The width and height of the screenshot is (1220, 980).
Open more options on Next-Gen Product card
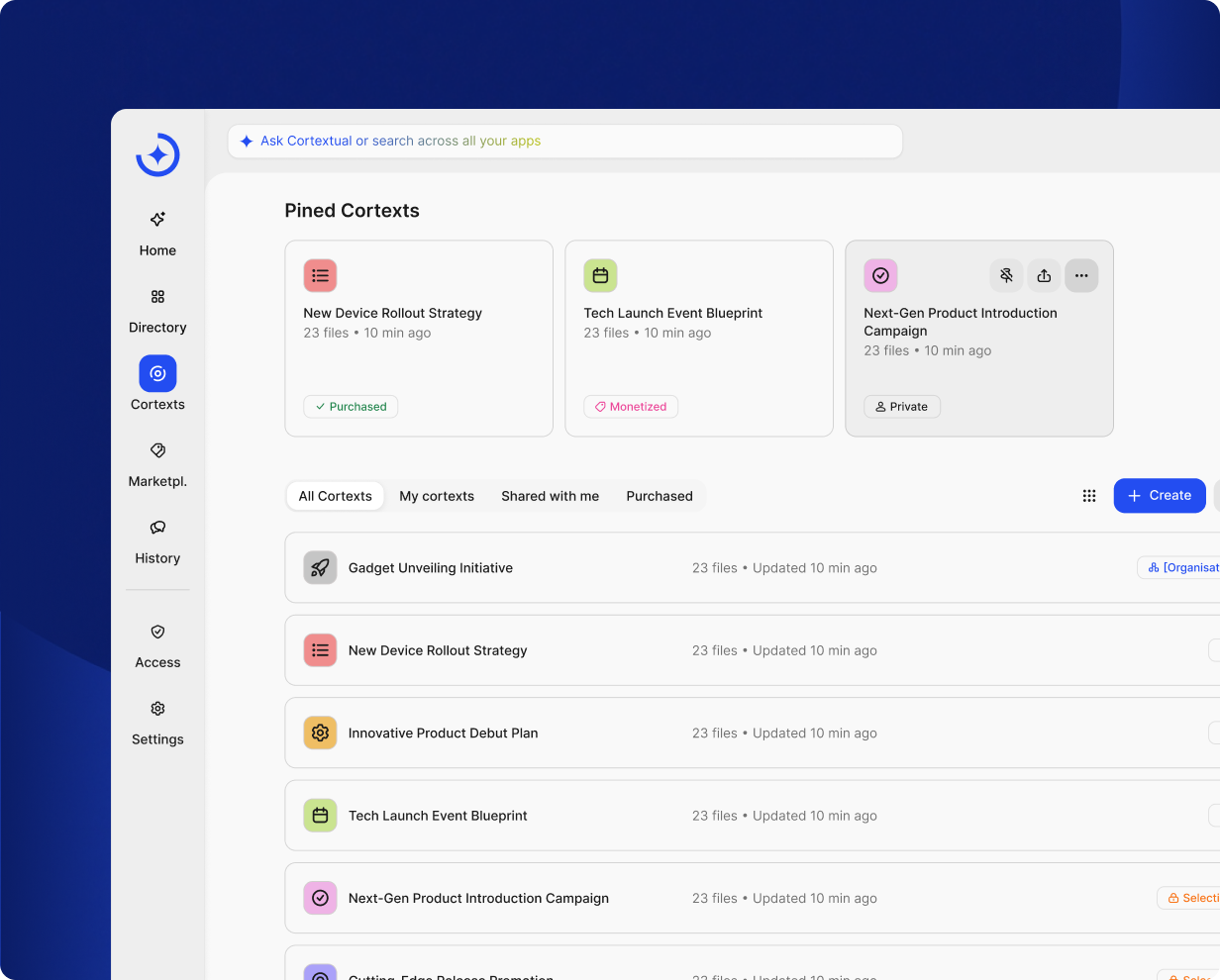[x=1081, y=276]
